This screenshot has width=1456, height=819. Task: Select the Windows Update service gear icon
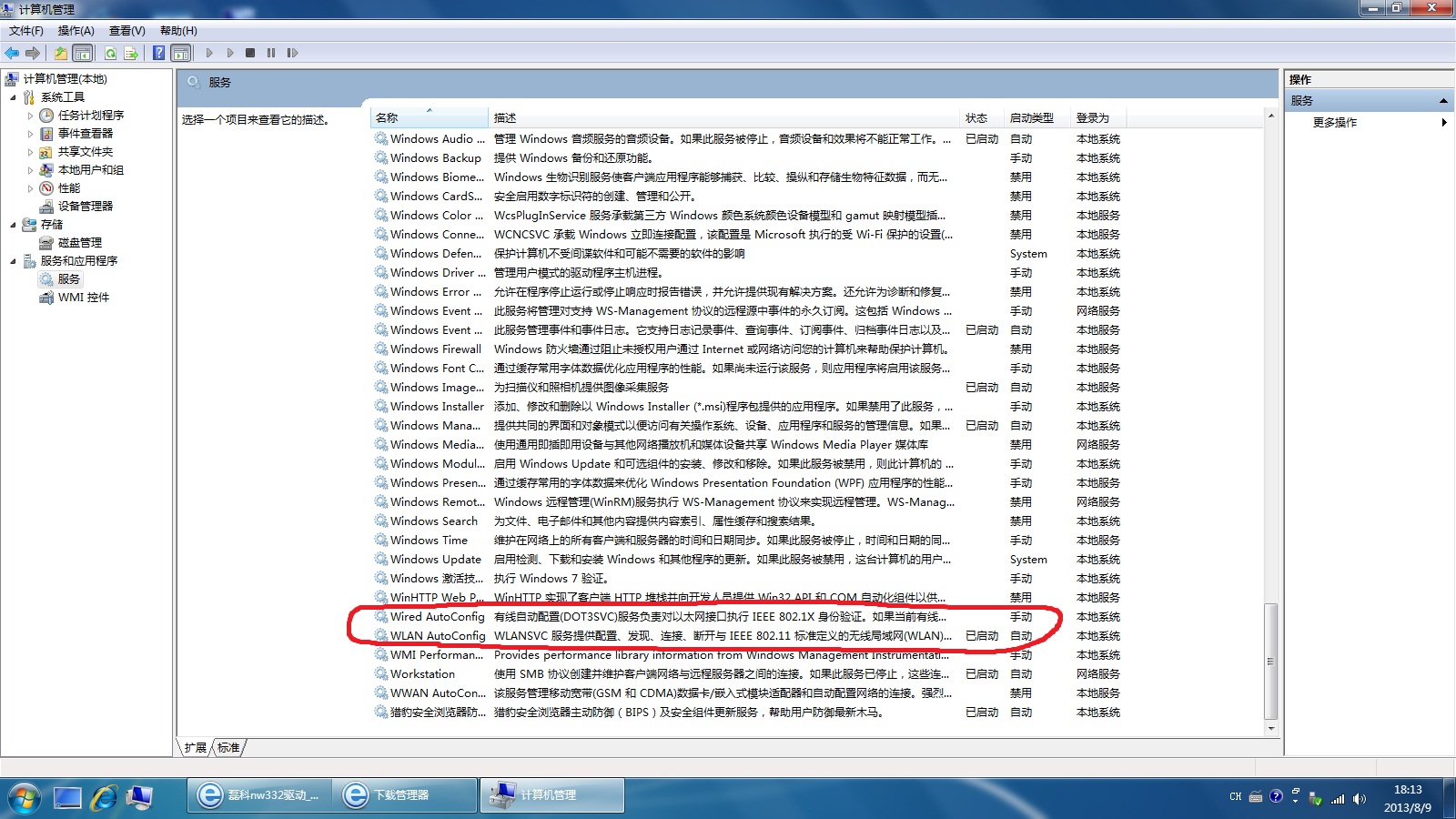[x=381, y=560]
